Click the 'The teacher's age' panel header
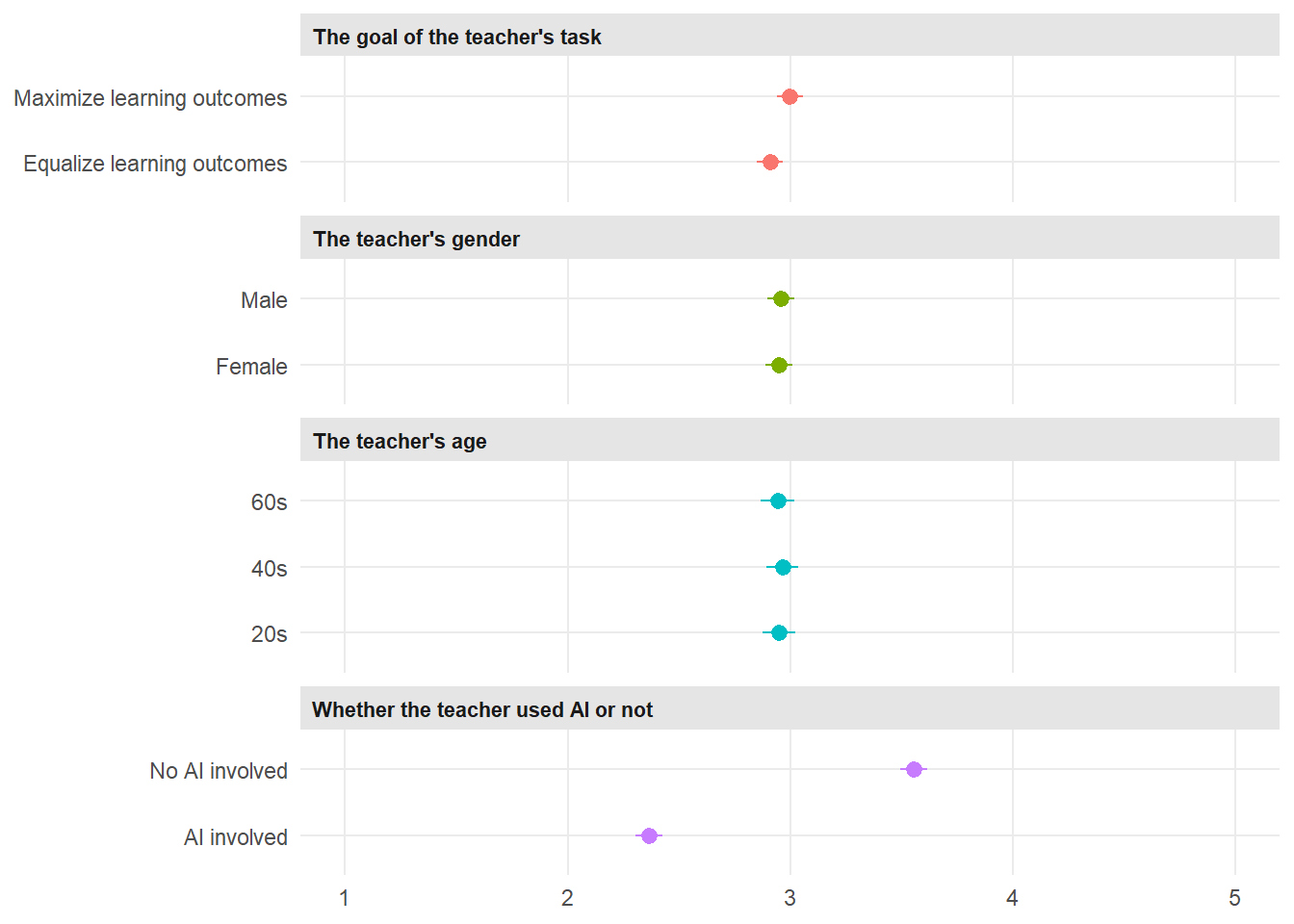The width and height of the screenshot is (1294, 924). click(400, 441)
